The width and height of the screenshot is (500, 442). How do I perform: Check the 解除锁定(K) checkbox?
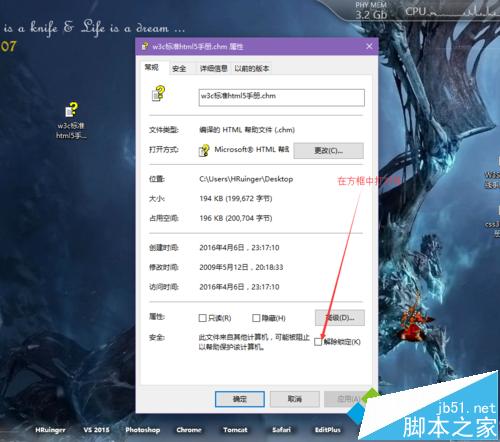318,342
